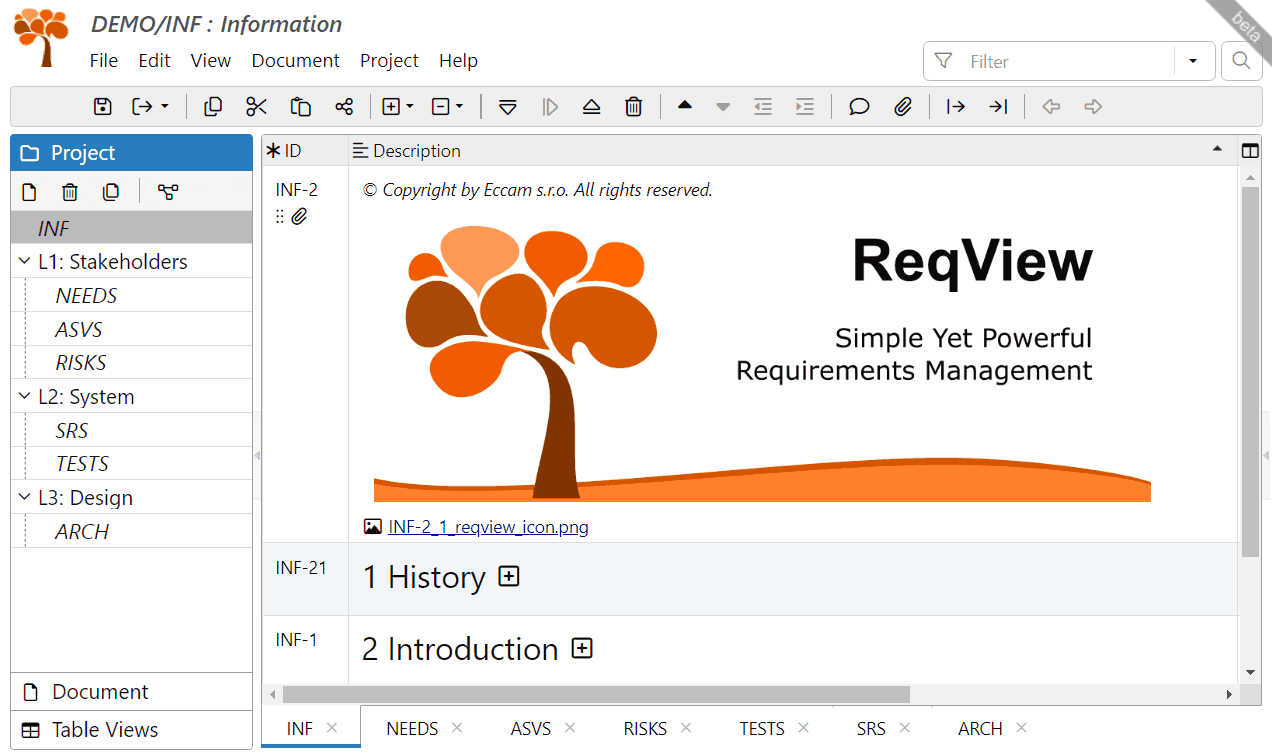Save the project with the floppy disk icon
This screenshot has width=1272, height=754.
point(102,106)
